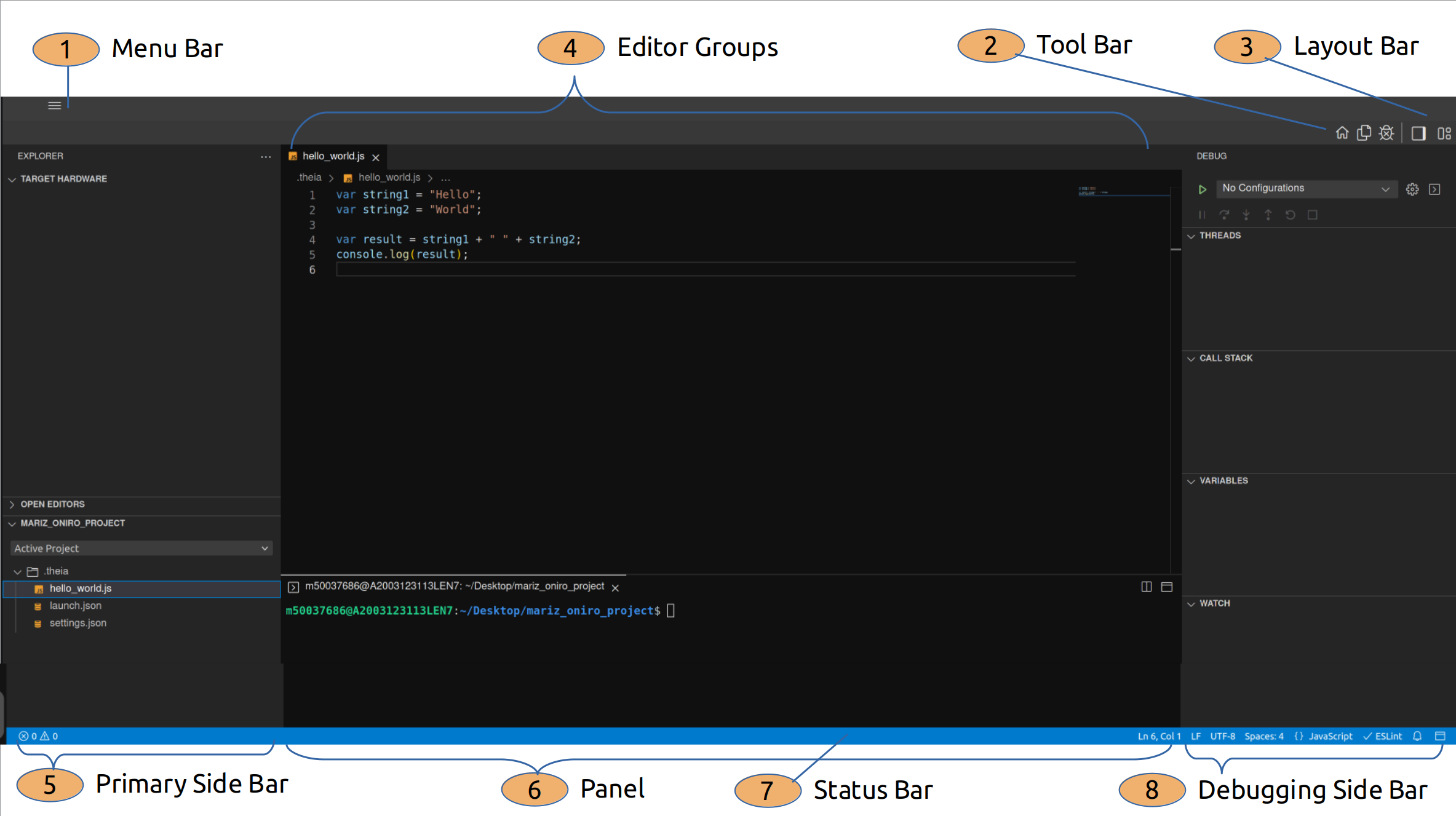
Task: Click the home icon in tool bar
Action: [x=1342, y=133]
